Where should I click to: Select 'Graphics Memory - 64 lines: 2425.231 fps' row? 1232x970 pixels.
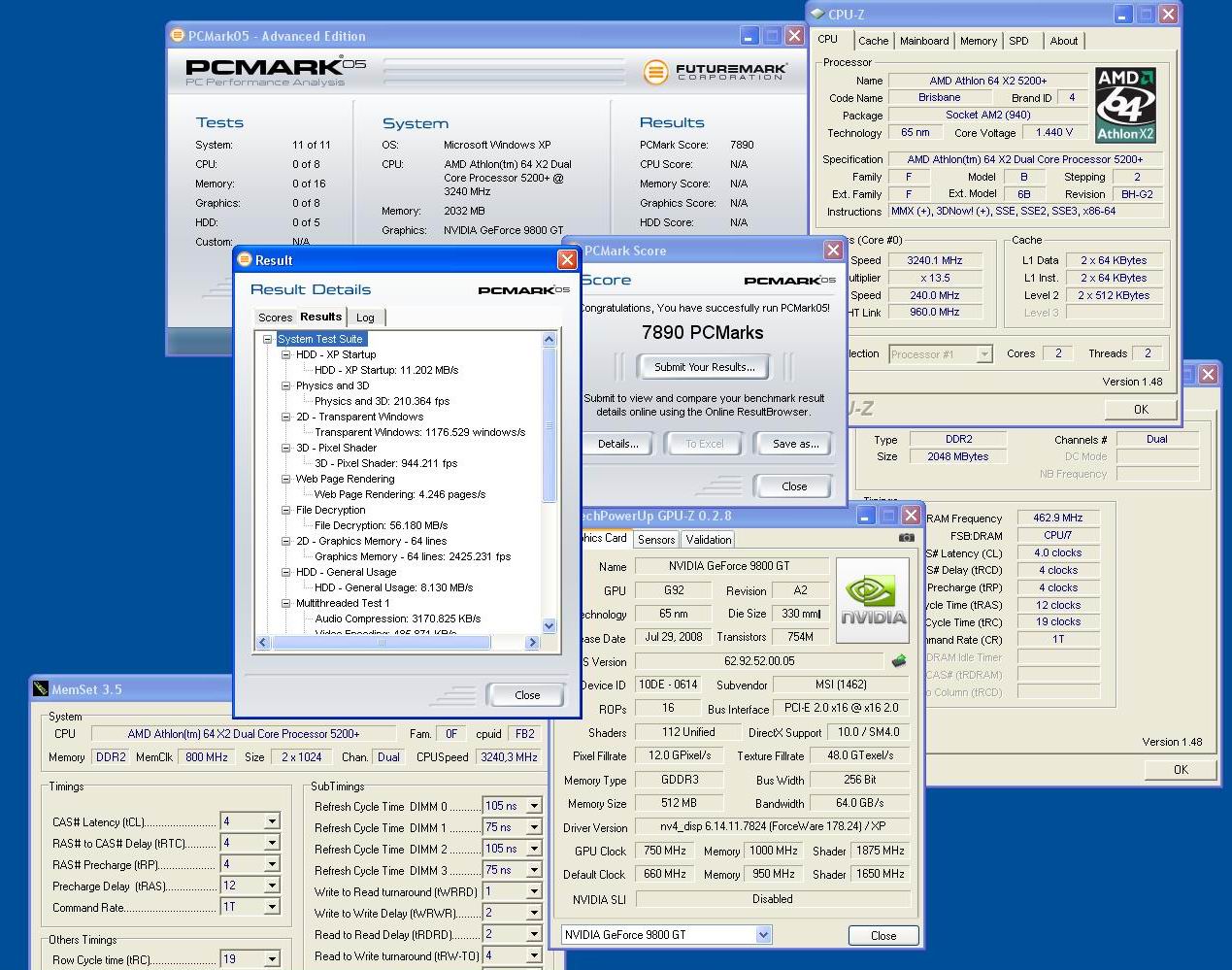(413, 556)
